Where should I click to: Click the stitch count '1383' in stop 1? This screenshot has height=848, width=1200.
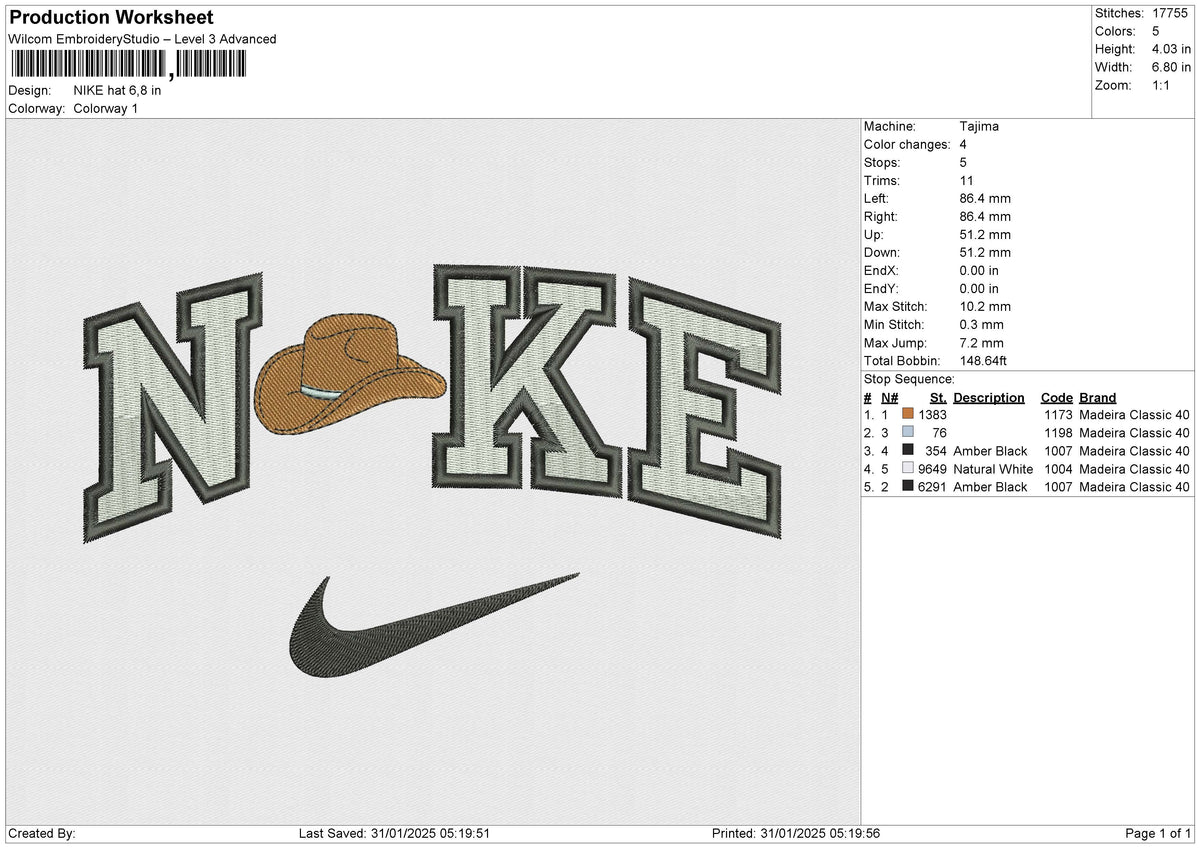[932, 414]
